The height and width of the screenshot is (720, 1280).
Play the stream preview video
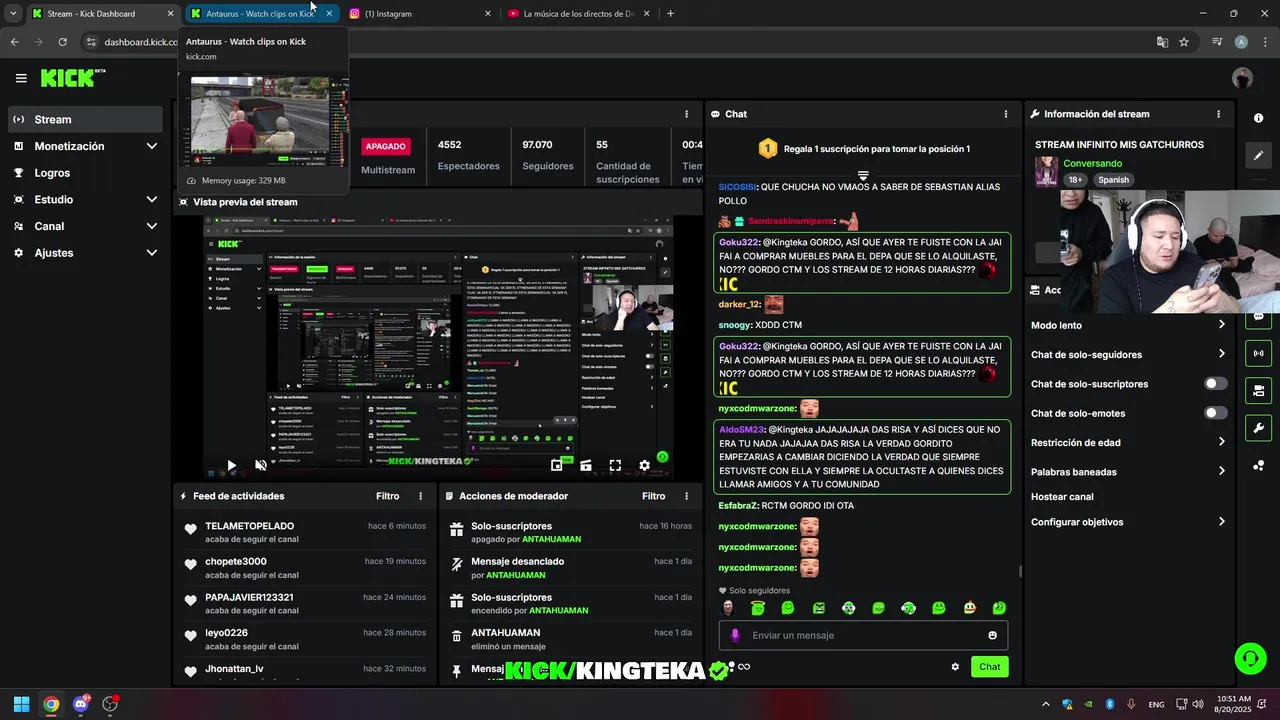pyautogui.click(x=231, y=465)
